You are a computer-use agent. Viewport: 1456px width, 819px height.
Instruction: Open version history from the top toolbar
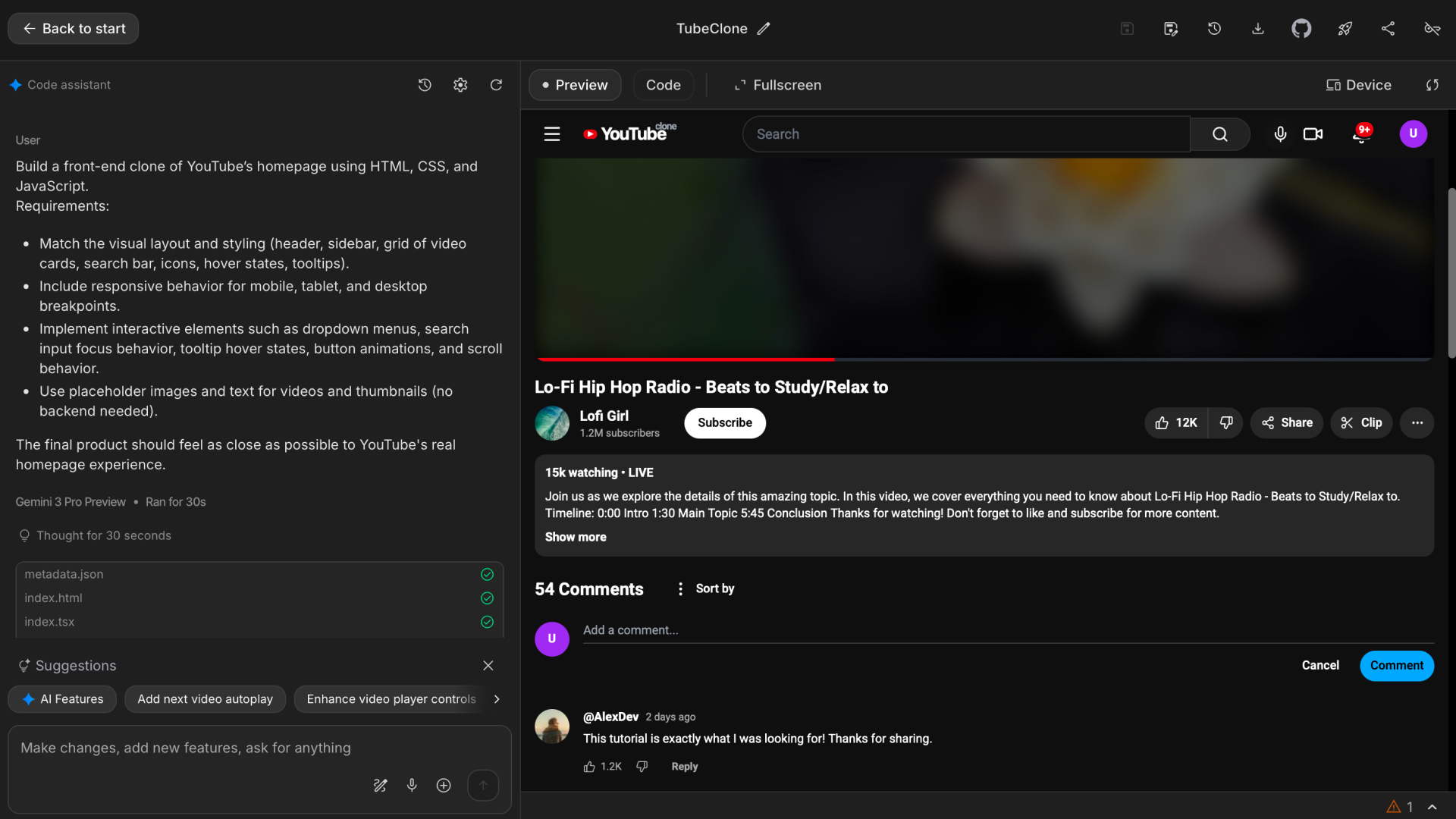click(1214, 28)
